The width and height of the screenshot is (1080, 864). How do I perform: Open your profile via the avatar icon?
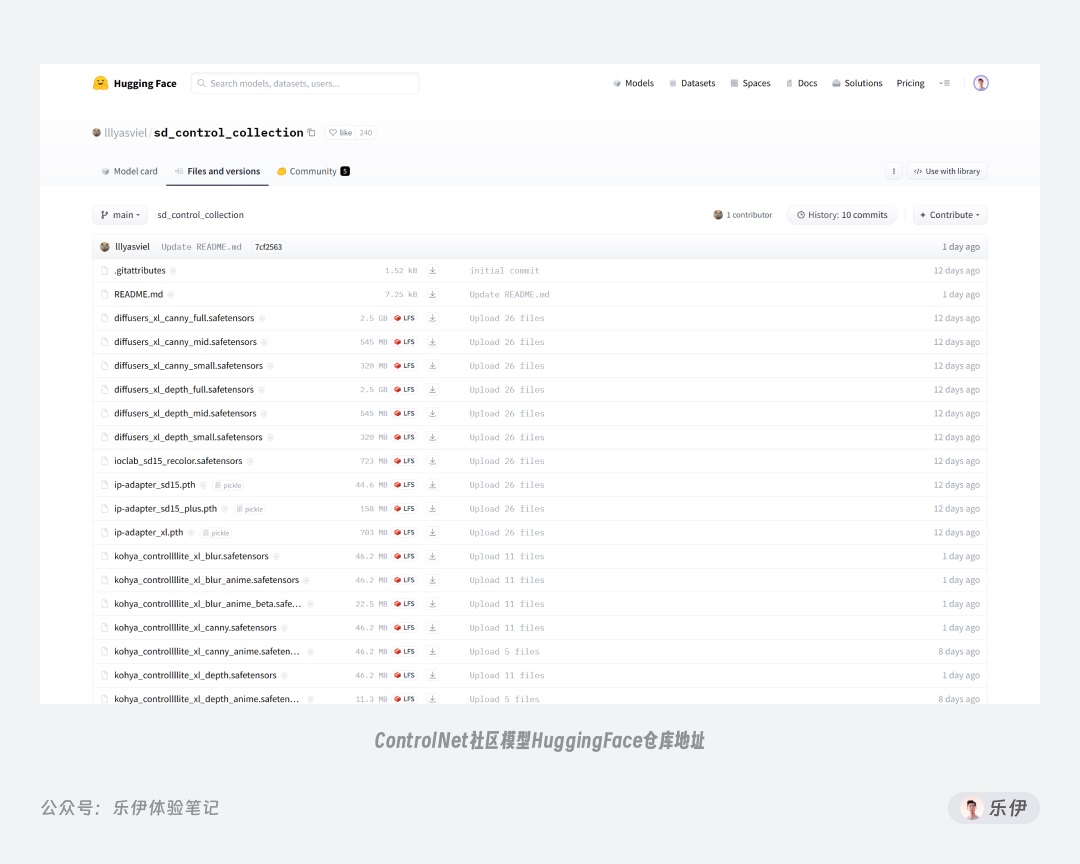tap(980, 83)
